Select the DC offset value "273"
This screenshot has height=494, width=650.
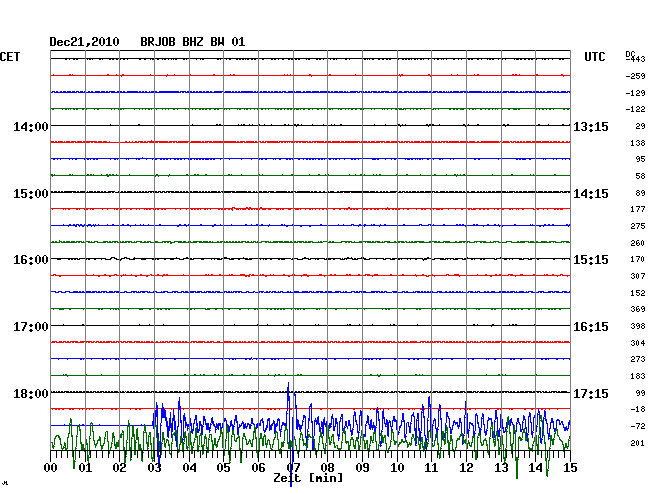pos(638,359)
